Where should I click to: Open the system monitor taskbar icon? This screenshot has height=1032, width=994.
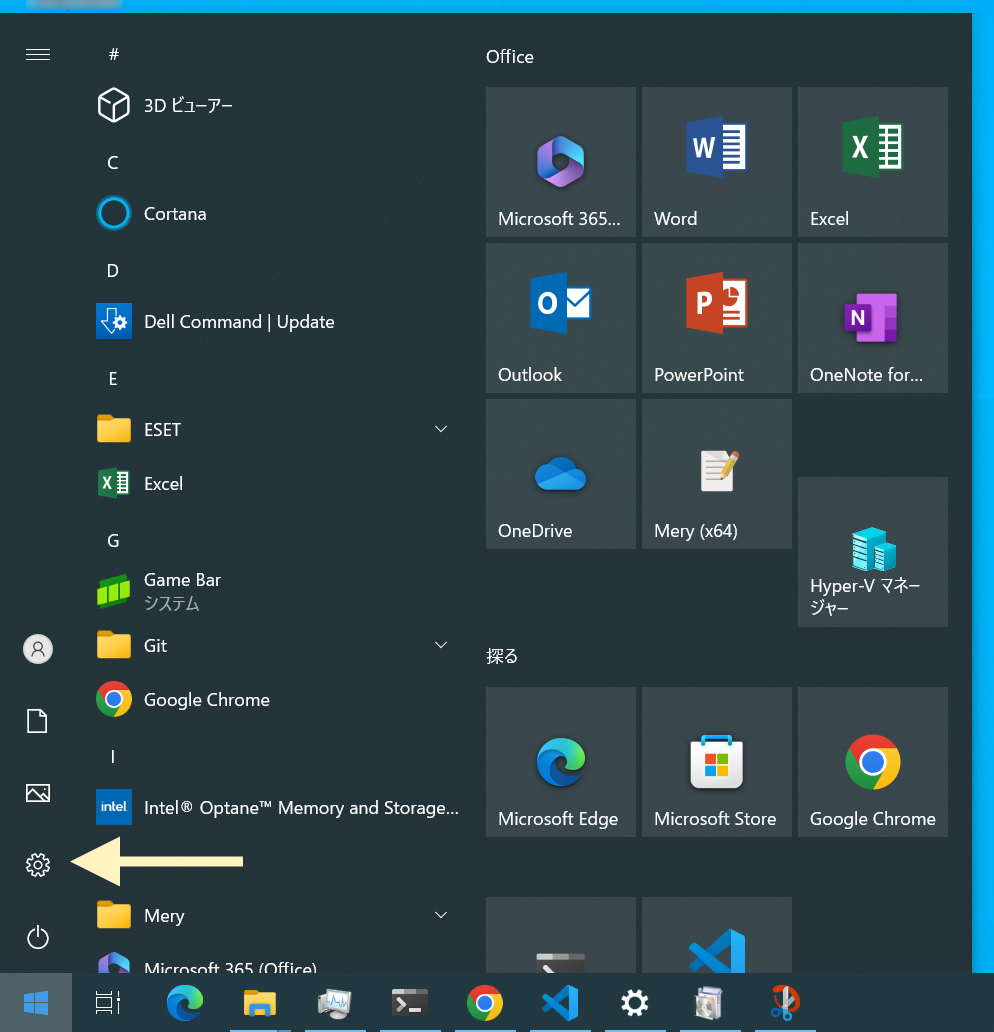tap(334, 1003)
